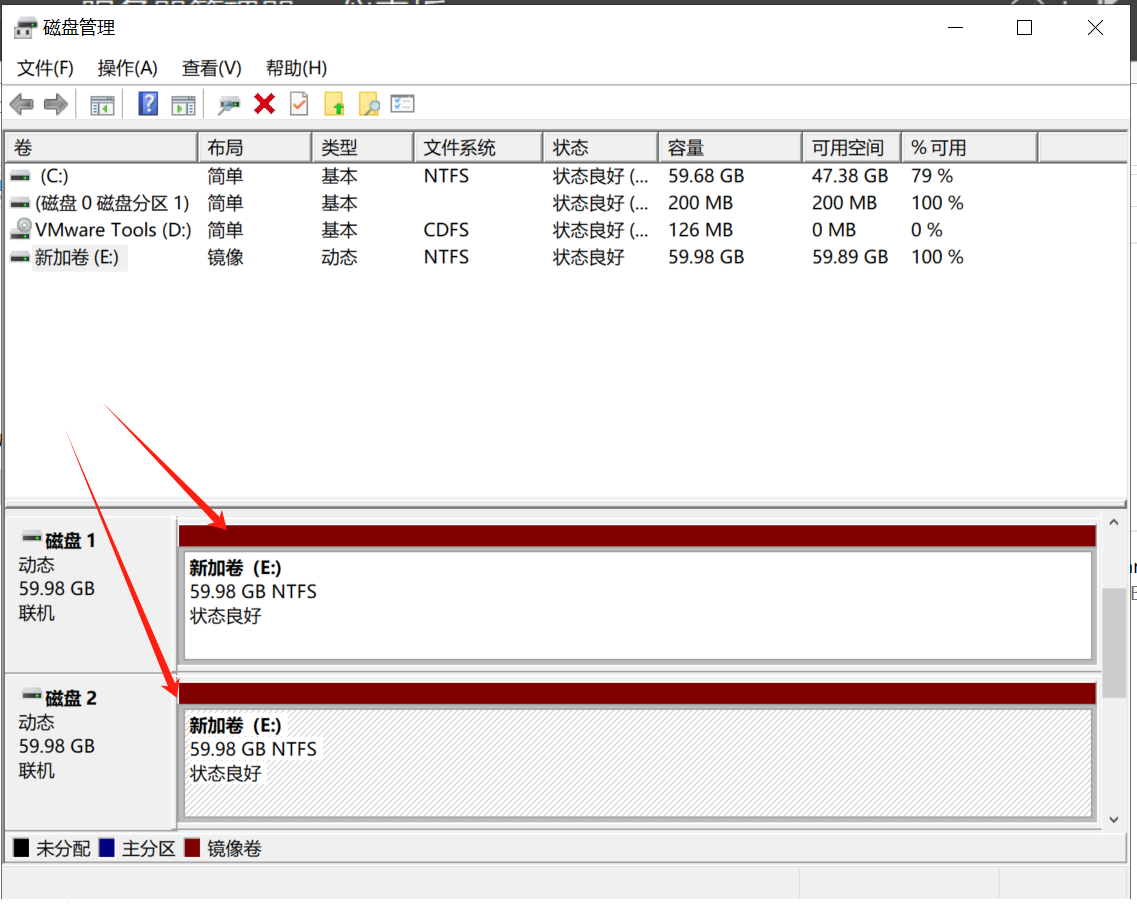Toggle the action pane toolbar icon
Viewport: 1137px width, 904px height.
click(183, 105)
